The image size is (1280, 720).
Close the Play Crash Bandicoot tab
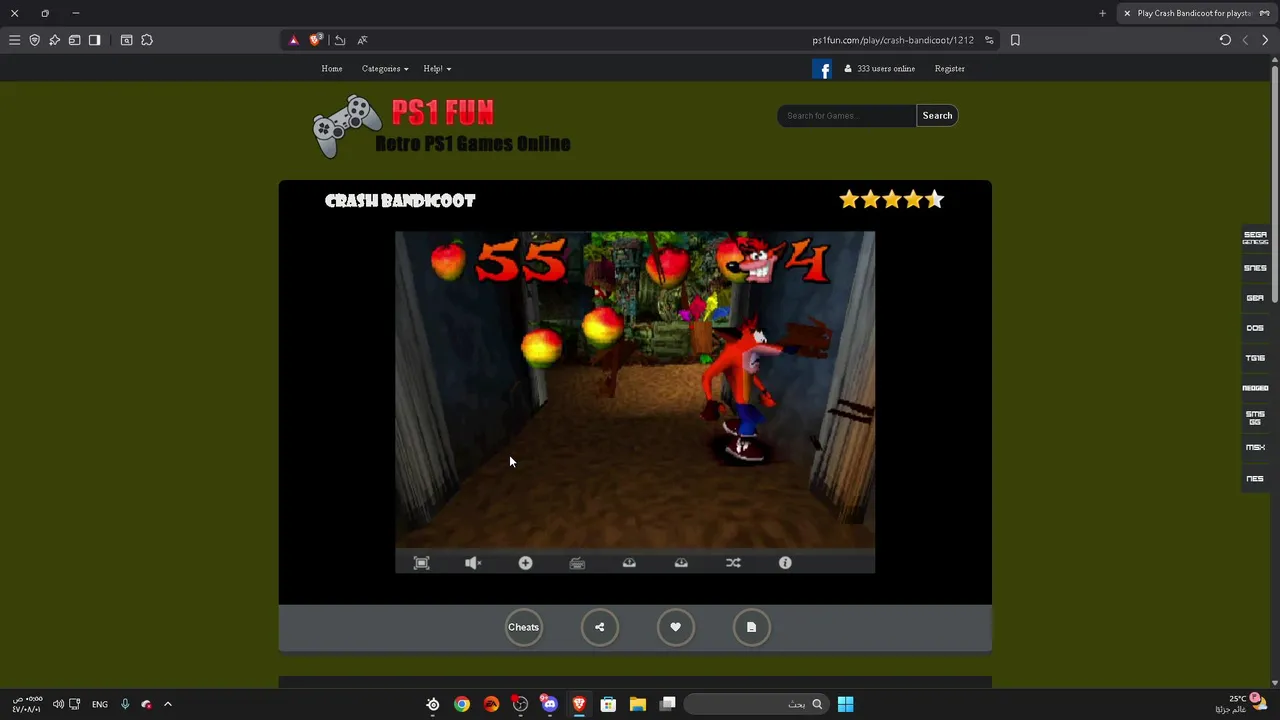pos(1127,13)
